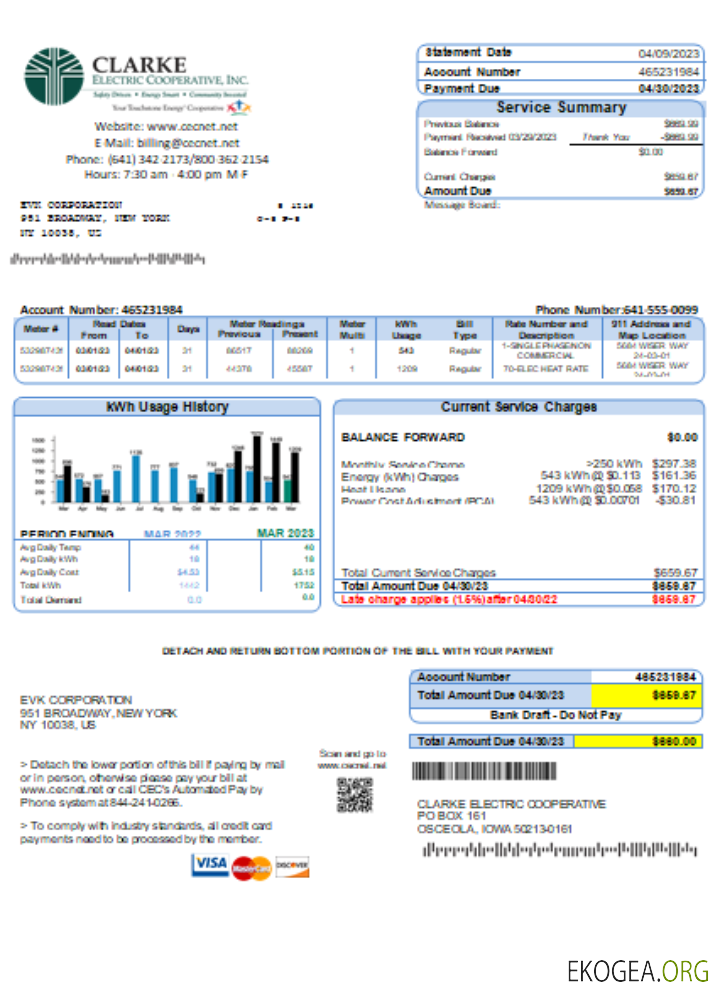Click the 'Read Dates' column header
Viewport: 720px width, 1000px height.
(118, 324)
